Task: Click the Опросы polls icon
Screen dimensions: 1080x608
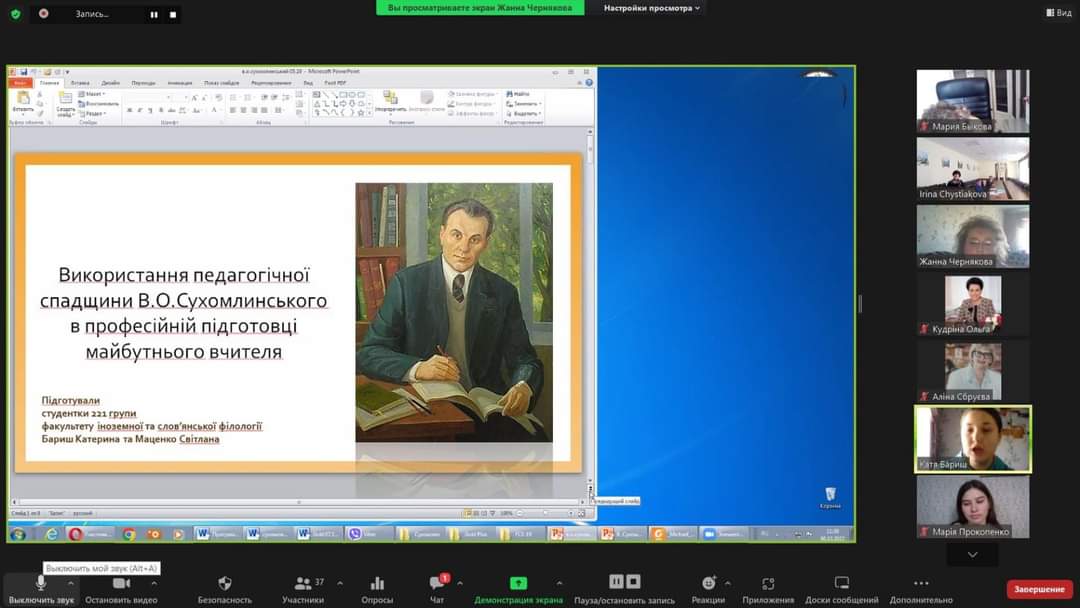Action: [x=377, y=583]
